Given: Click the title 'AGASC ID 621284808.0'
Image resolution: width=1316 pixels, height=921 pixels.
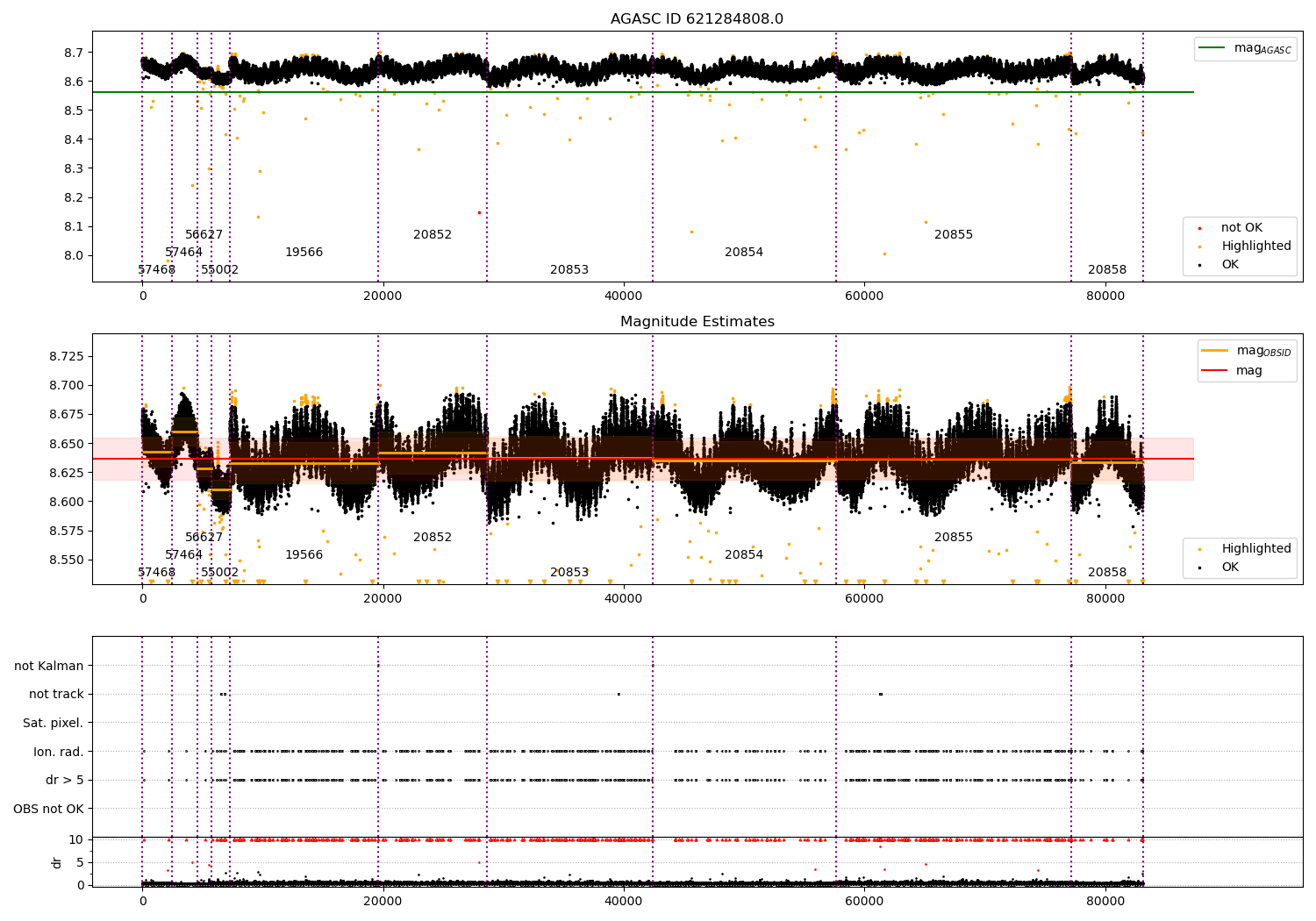Looking at the screenshot, I should pyautogui.click(x=697, y=19).
